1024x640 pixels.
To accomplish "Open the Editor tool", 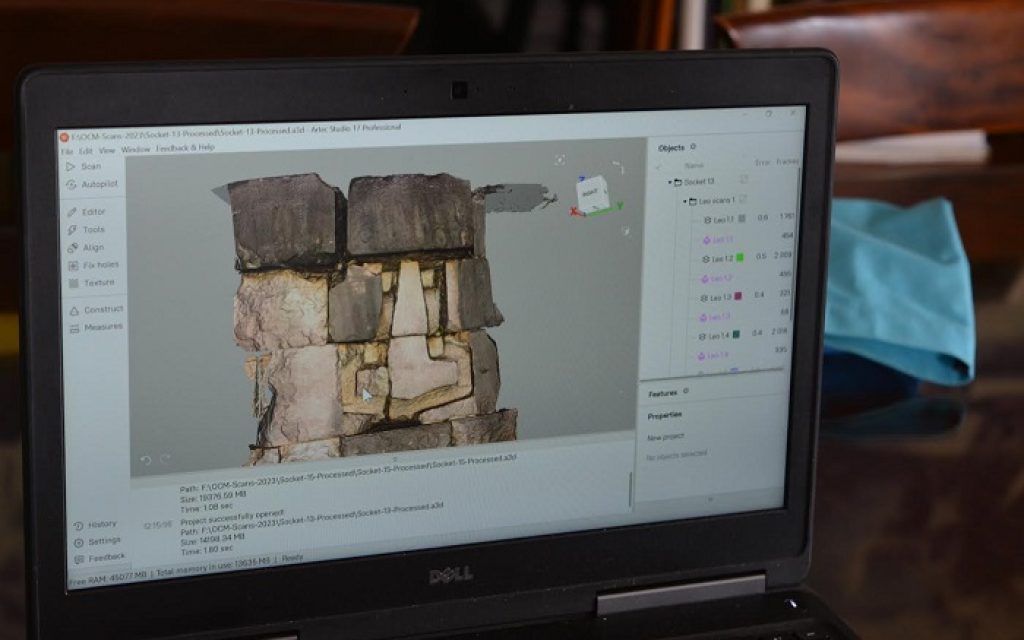I will pos(92,212).
